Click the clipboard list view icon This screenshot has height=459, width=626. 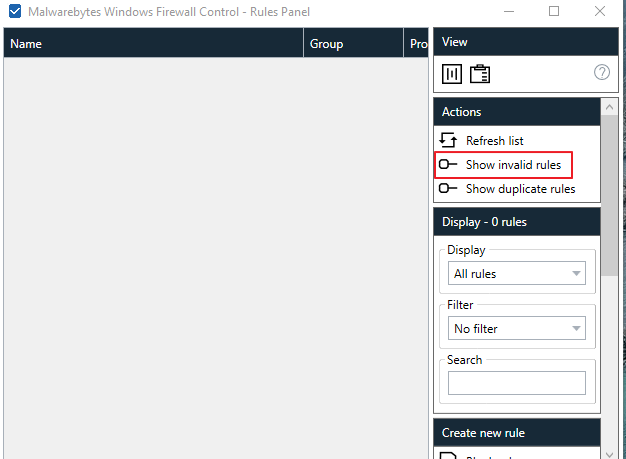tap(479, 74)
